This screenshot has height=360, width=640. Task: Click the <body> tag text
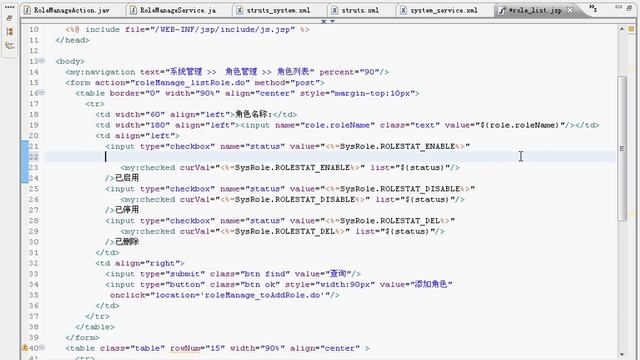(x=70, y=61)
